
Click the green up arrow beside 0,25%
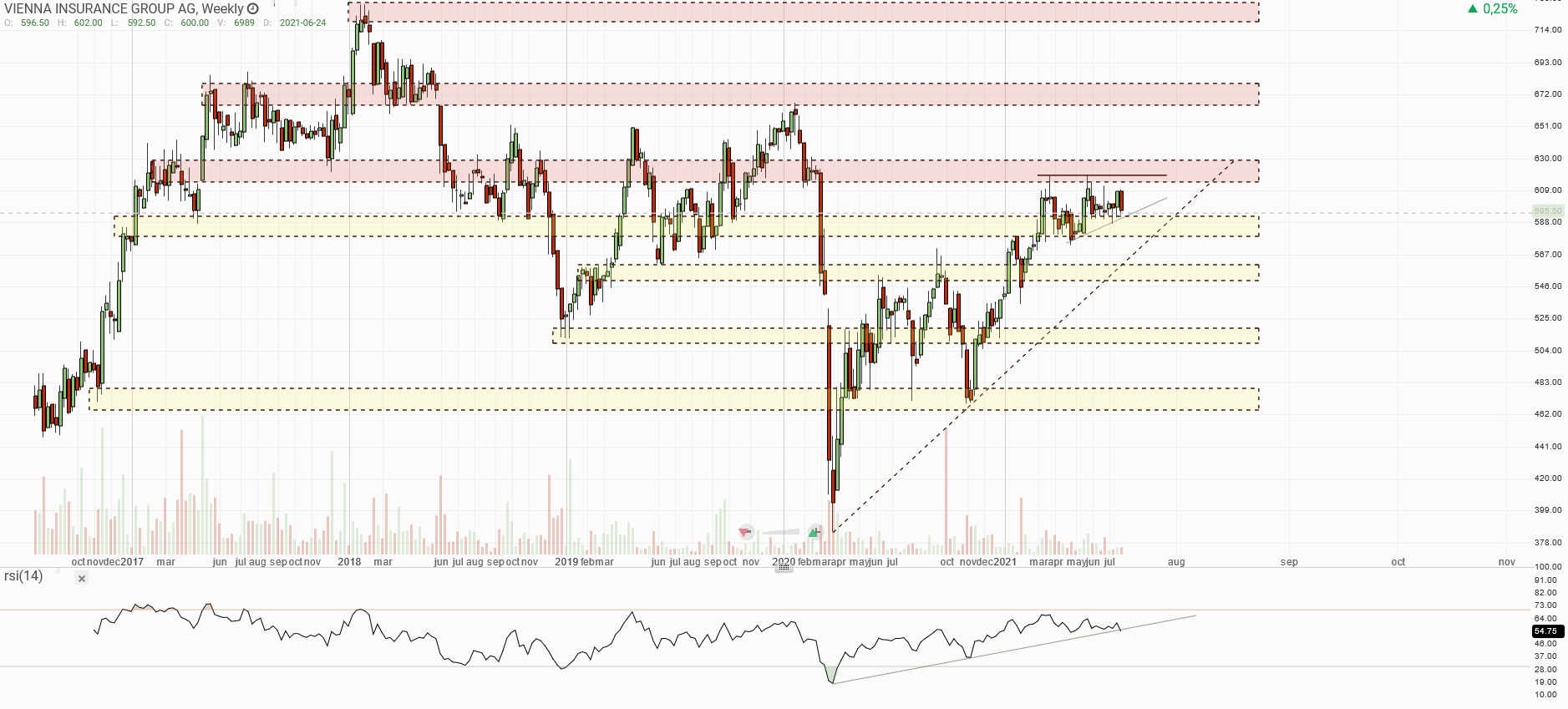(x=1473, y=9)
